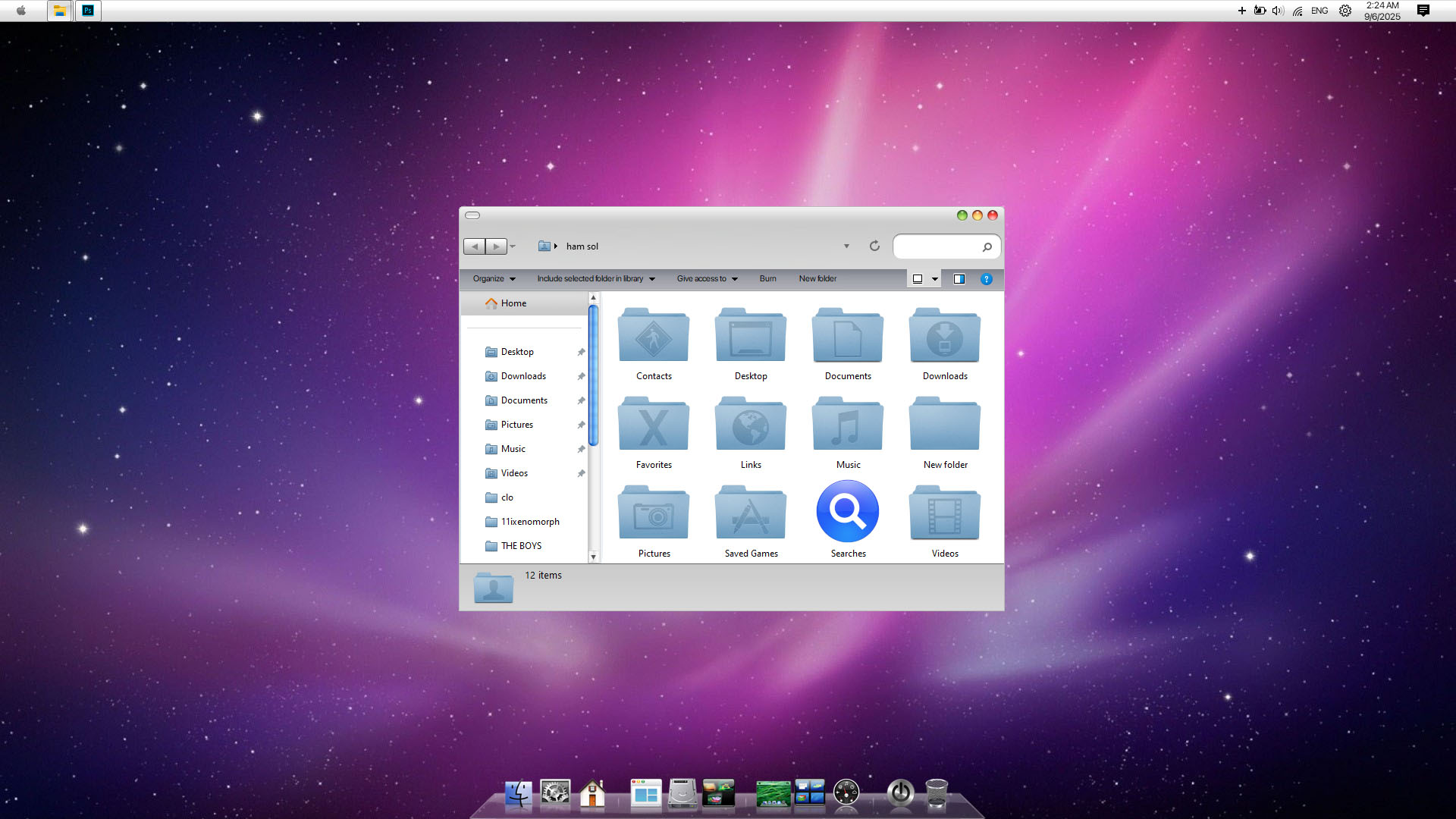The image size is (1456, 819).
Task: Click the Dashboard gauge icon in dock
Action: 846,793
